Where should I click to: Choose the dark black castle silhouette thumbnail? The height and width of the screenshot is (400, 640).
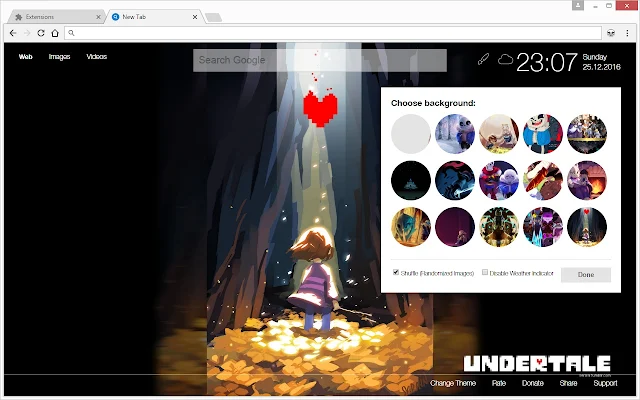point(411,180)
